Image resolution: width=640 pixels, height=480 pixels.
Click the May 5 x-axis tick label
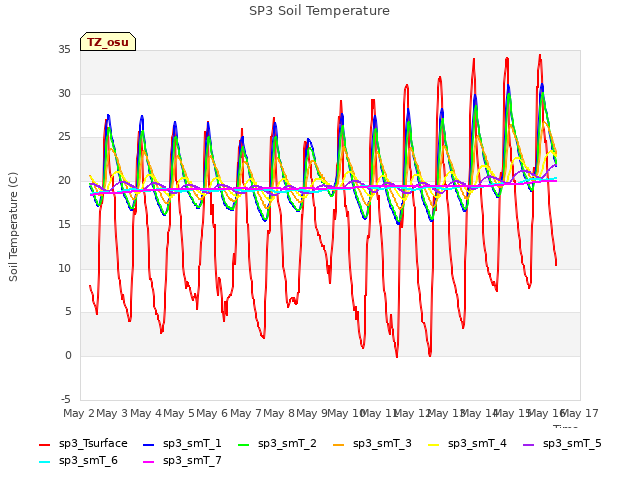point(179,413)
